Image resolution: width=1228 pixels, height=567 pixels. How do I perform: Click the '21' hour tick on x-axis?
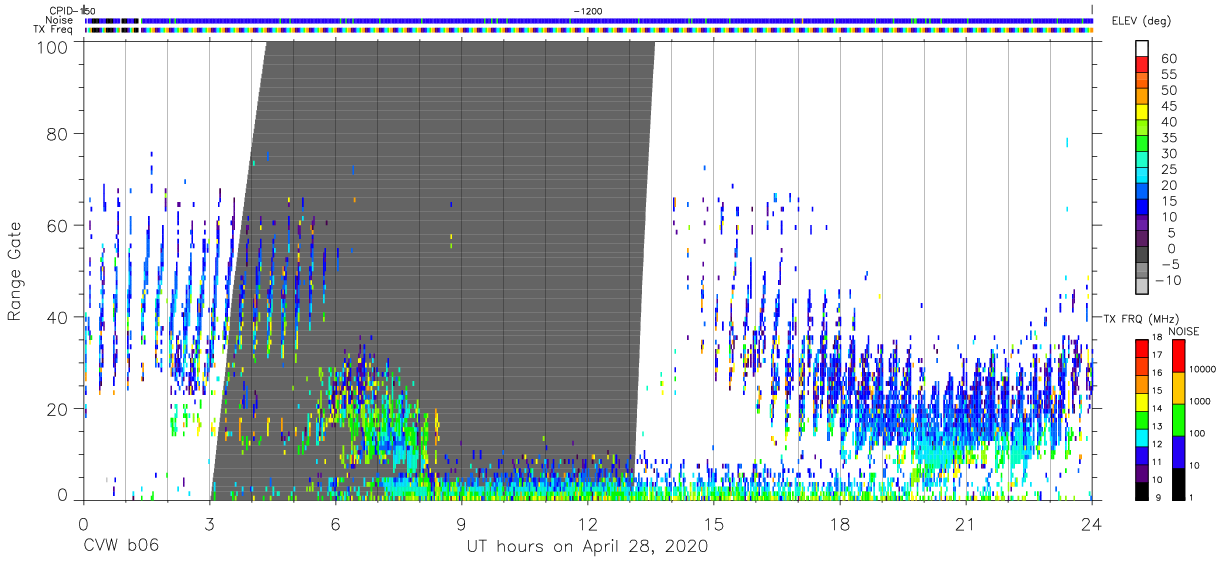coord(966,523)
